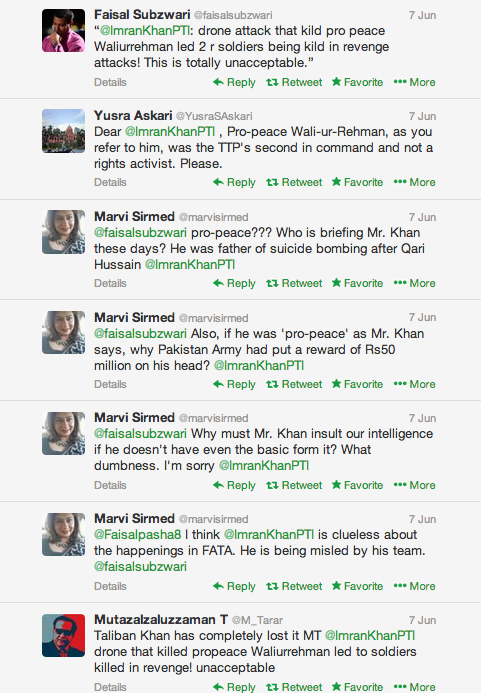Expand Details under the Rs50 million tweet

[x=110, y=384]
